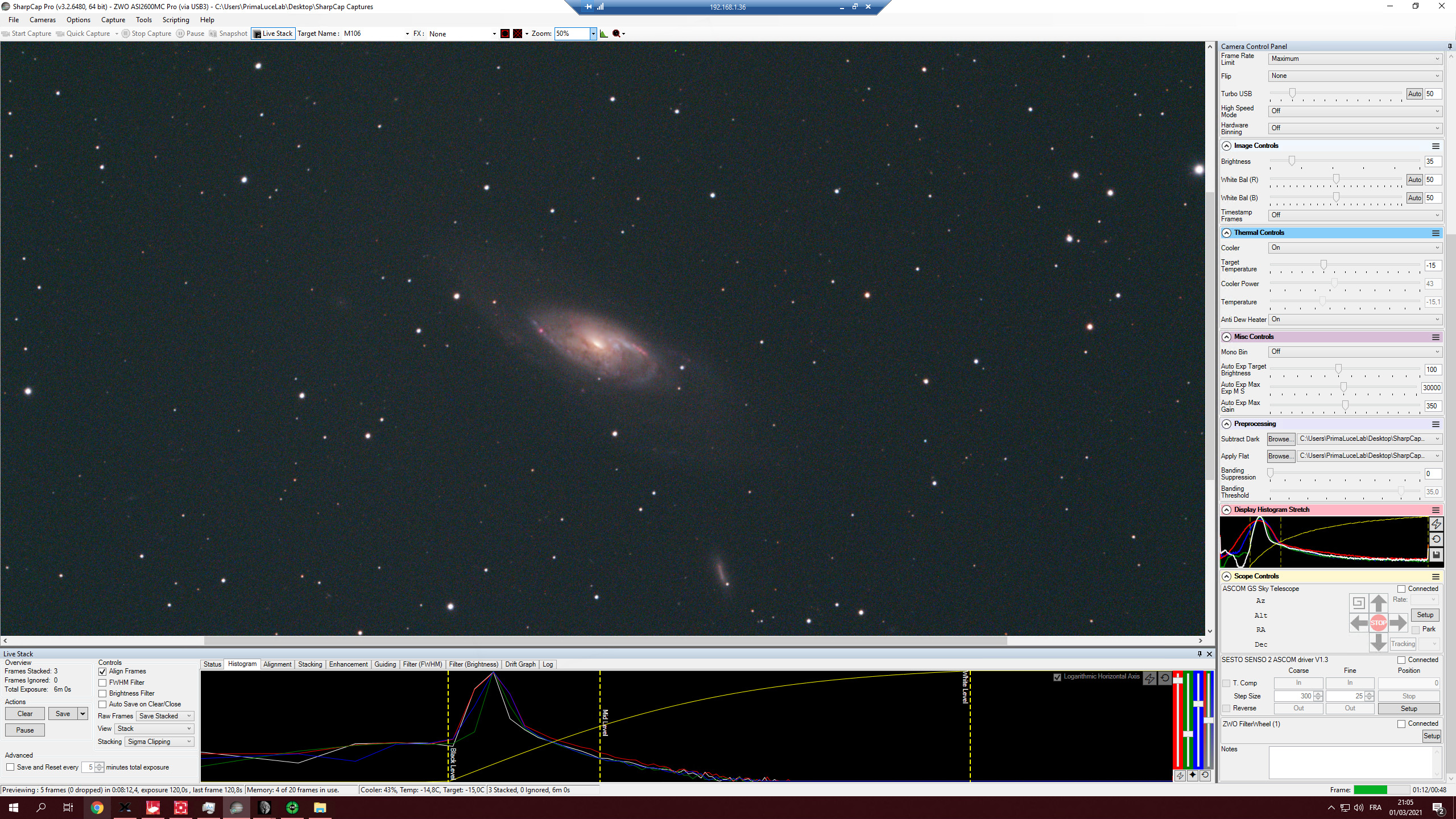The height and width of the screenshot is (819, 1456).
Task: Open the Windows Start menu
Action: (14, 808)
